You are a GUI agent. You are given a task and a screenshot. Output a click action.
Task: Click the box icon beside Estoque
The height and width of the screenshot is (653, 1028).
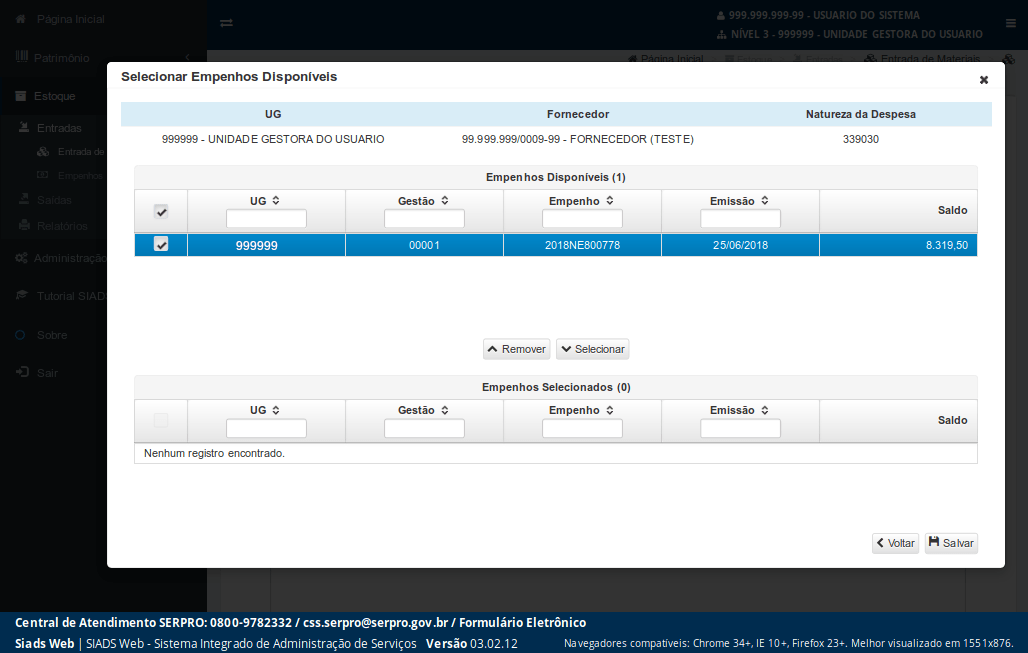click(x=21, y=96)
